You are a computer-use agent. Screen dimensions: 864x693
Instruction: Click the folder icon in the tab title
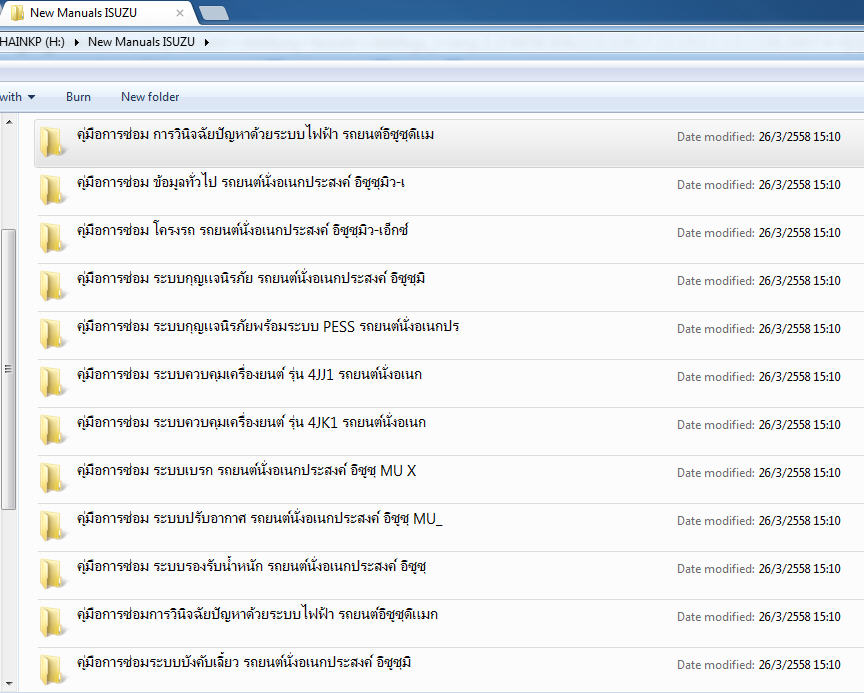coord(17,13)
